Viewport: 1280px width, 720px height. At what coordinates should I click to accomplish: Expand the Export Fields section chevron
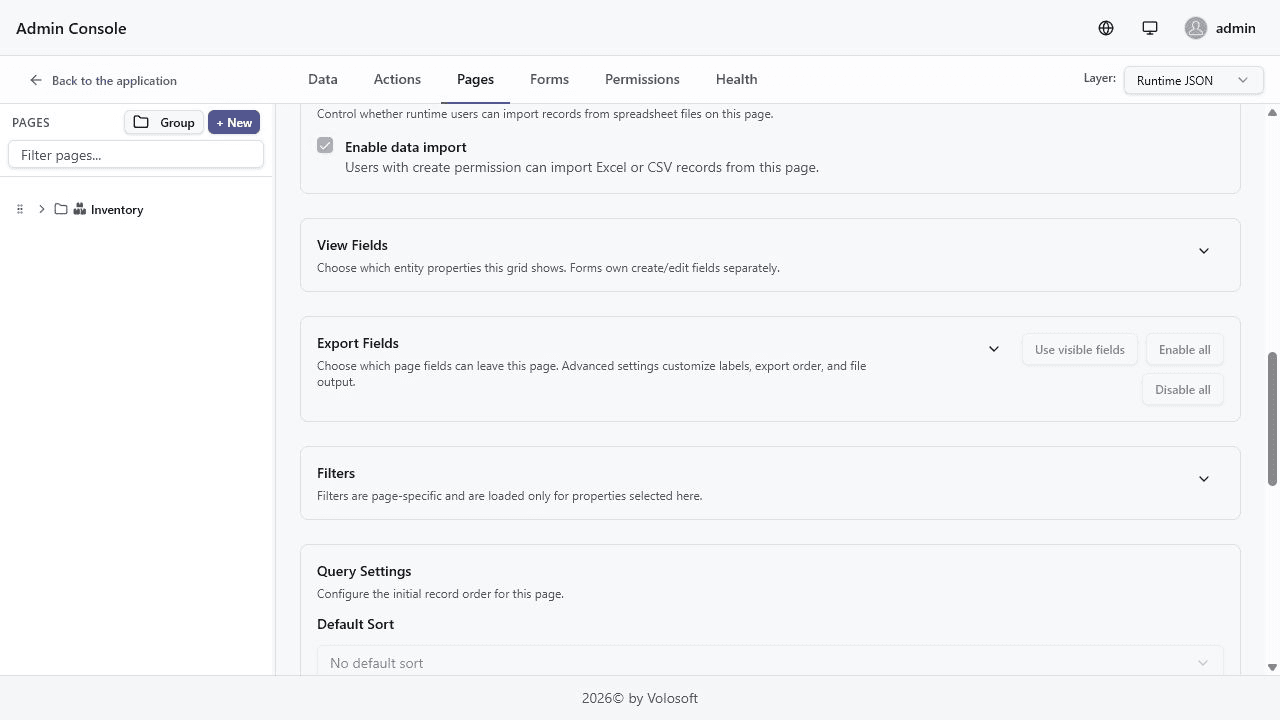click(994, 349)
